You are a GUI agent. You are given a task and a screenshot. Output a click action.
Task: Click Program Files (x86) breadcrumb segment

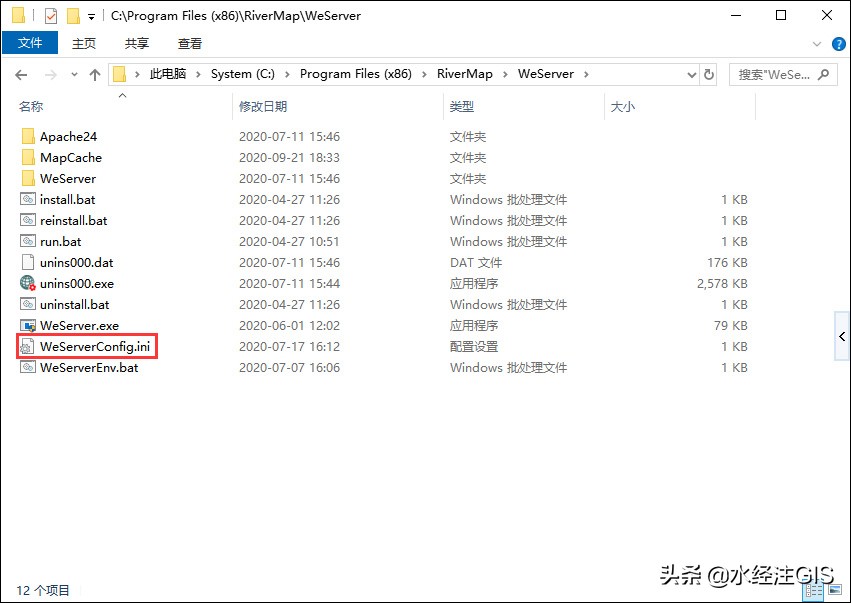point(355,74)
